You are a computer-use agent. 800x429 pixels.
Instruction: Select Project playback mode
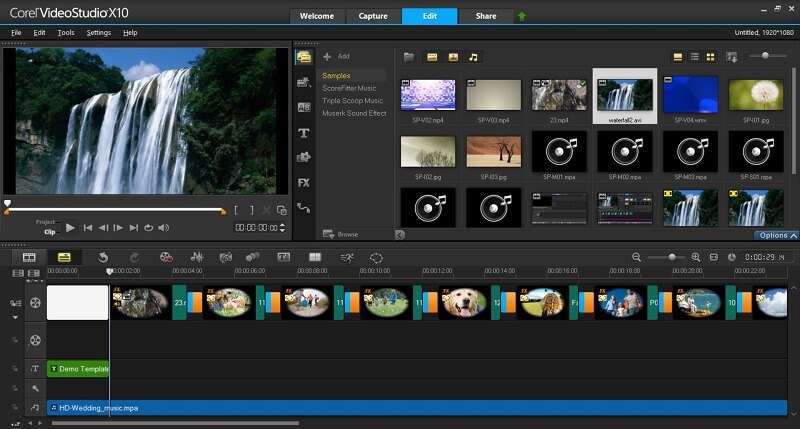(45, 222)
